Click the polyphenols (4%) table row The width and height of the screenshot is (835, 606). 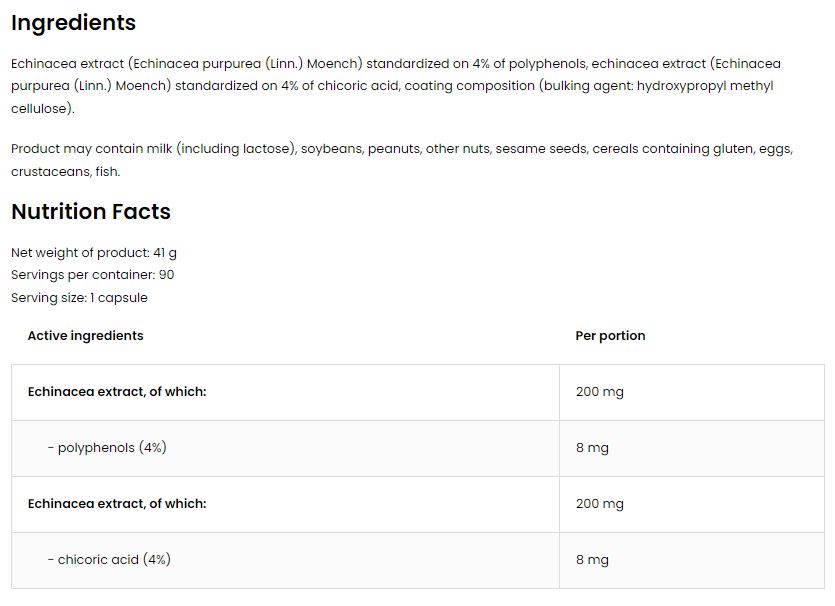point(418,448)
